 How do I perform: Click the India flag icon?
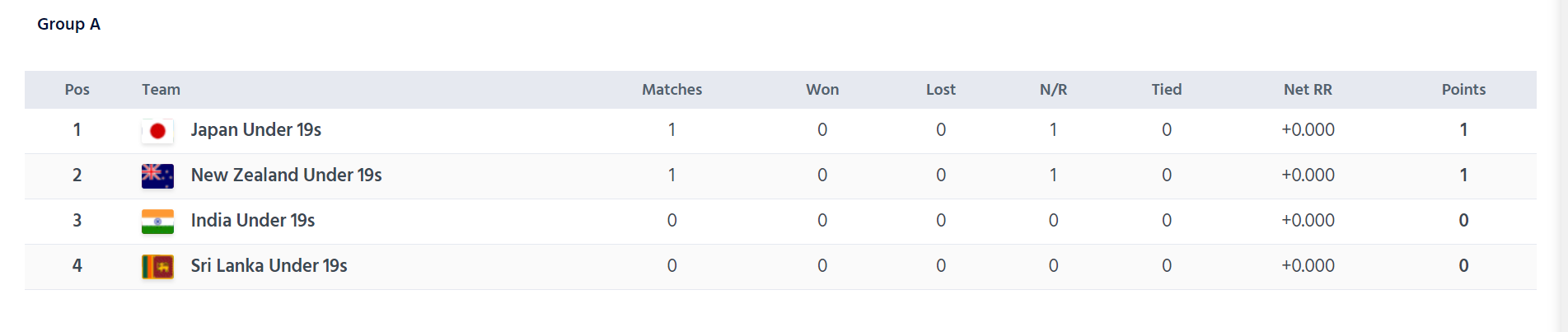(157, 222)
